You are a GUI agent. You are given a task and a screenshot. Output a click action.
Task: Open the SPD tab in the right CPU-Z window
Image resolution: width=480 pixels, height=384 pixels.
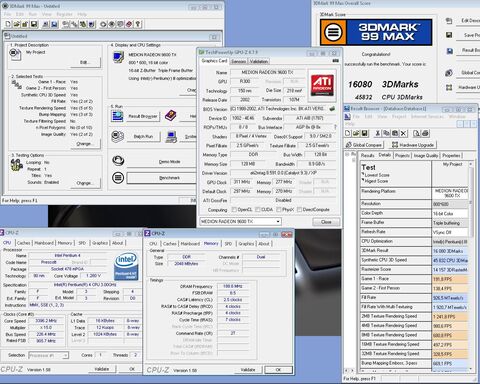228,244
